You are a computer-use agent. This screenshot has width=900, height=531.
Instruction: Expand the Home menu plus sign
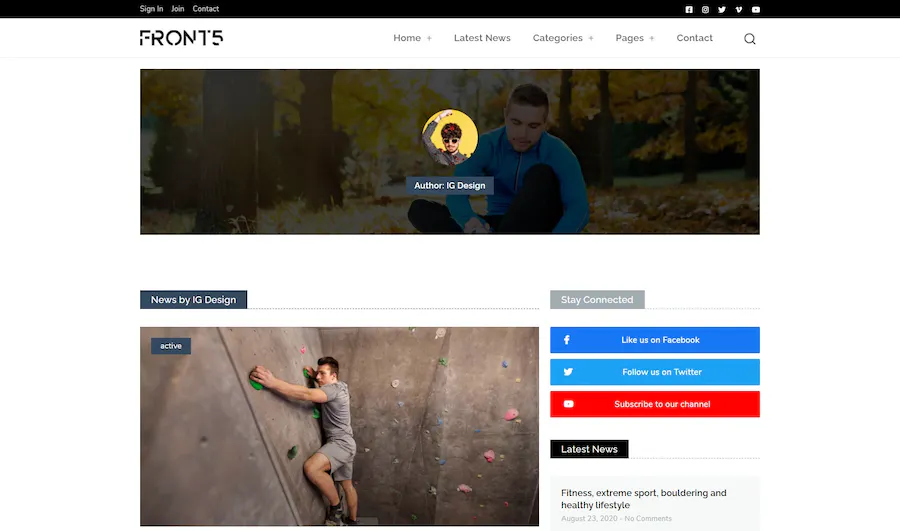coord(429,38)
